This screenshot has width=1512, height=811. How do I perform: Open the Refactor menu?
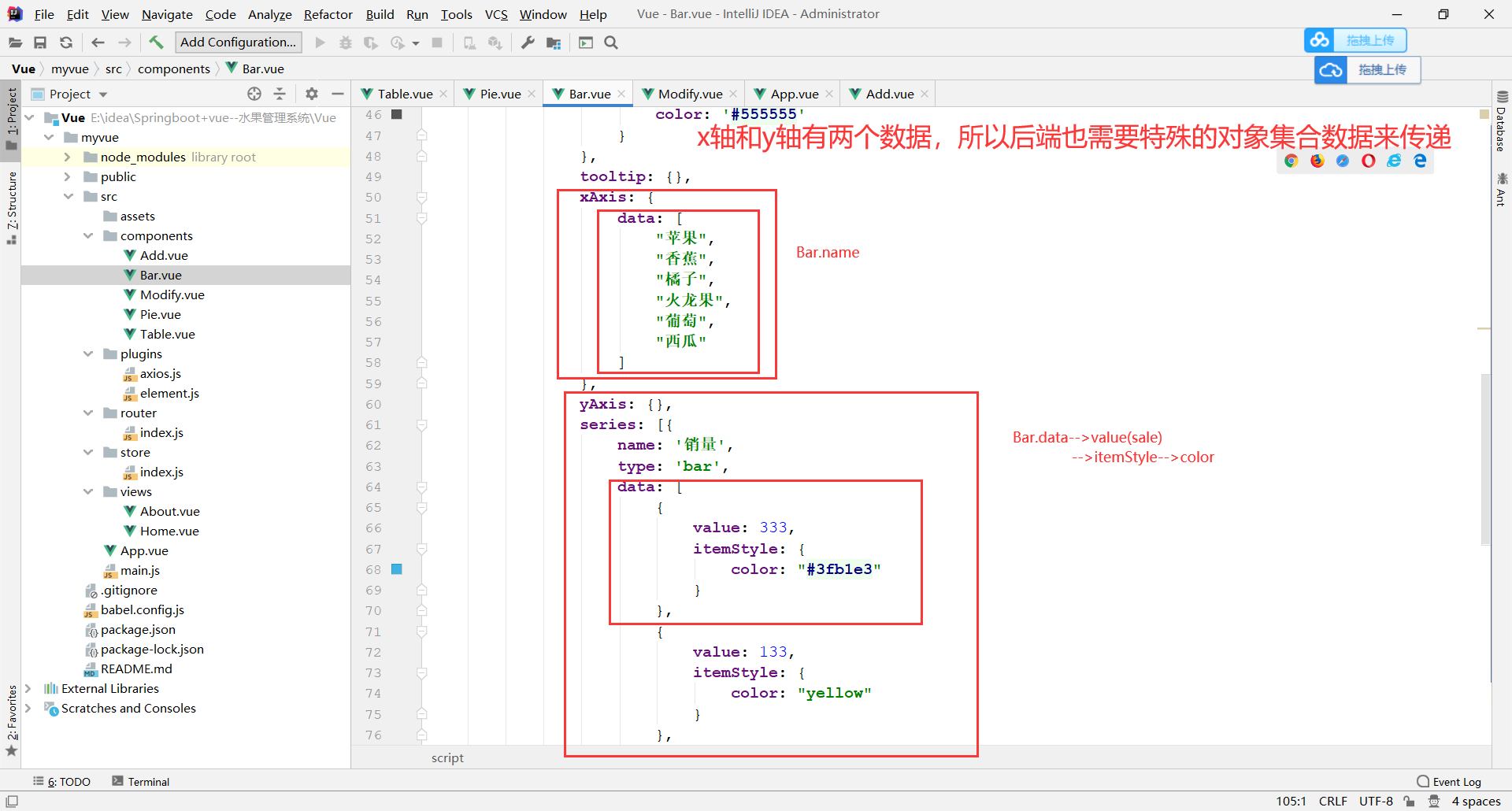click(x=328, y=14)
